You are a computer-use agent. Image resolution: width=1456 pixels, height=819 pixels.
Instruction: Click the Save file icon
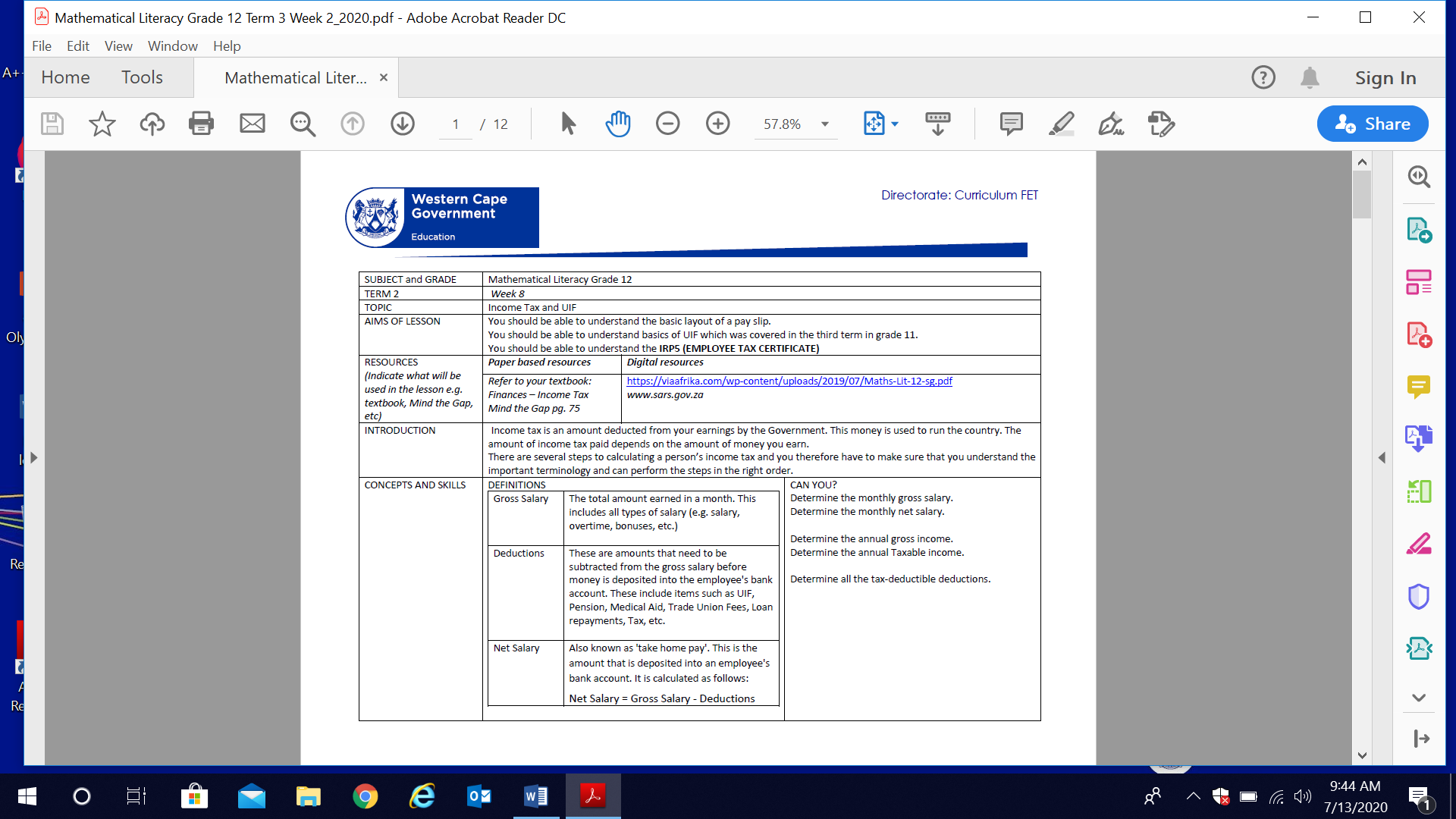point(52,124)
